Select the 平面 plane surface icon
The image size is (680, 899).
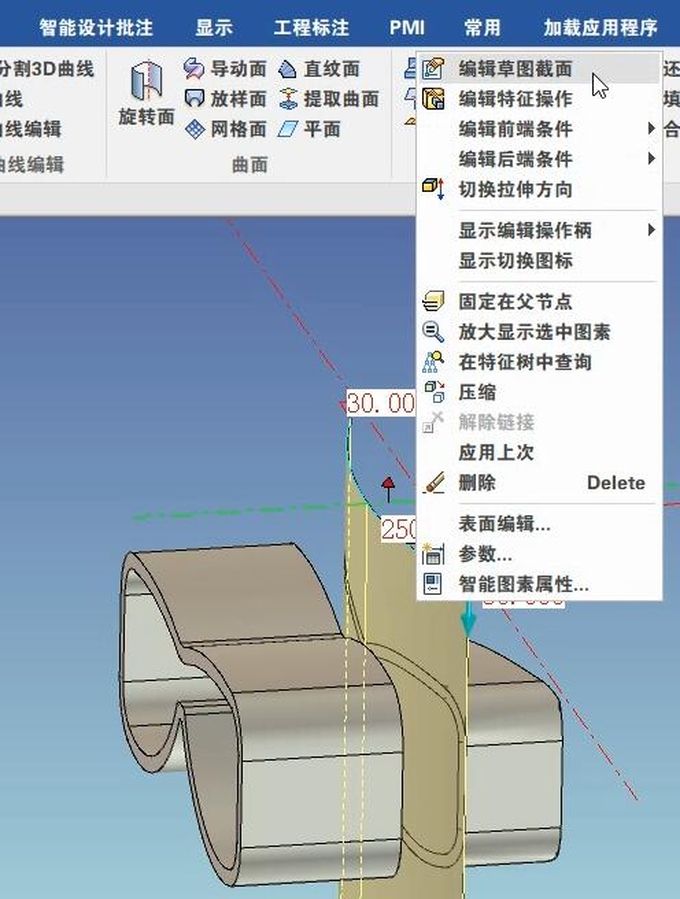pos(287,129)
